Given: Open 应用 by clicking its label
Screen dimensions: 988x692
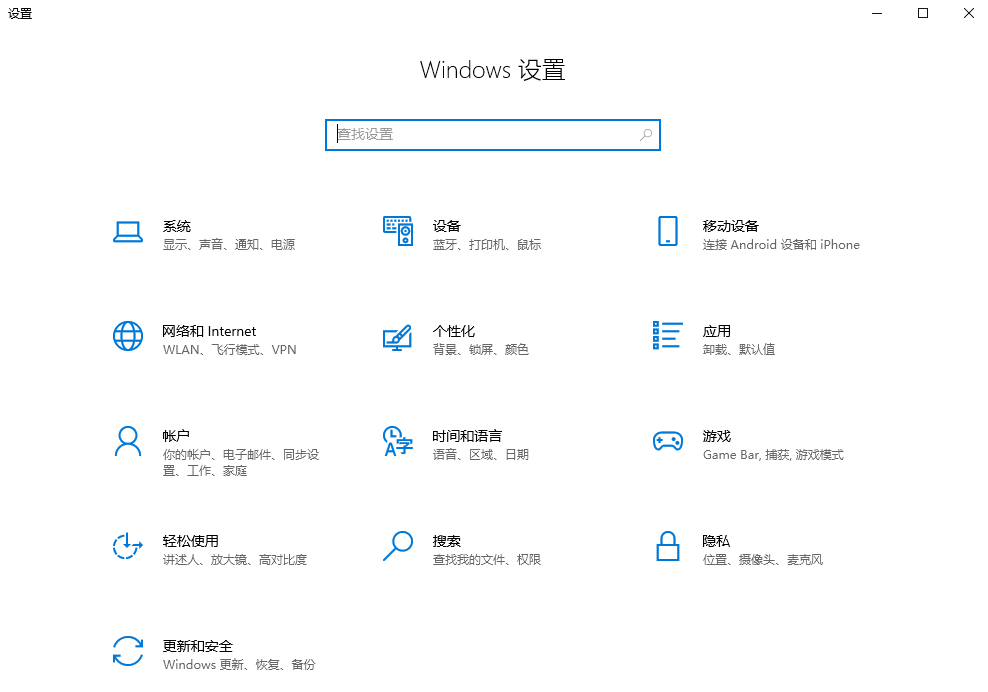Looking at the screenshot, I should point(716,330).
